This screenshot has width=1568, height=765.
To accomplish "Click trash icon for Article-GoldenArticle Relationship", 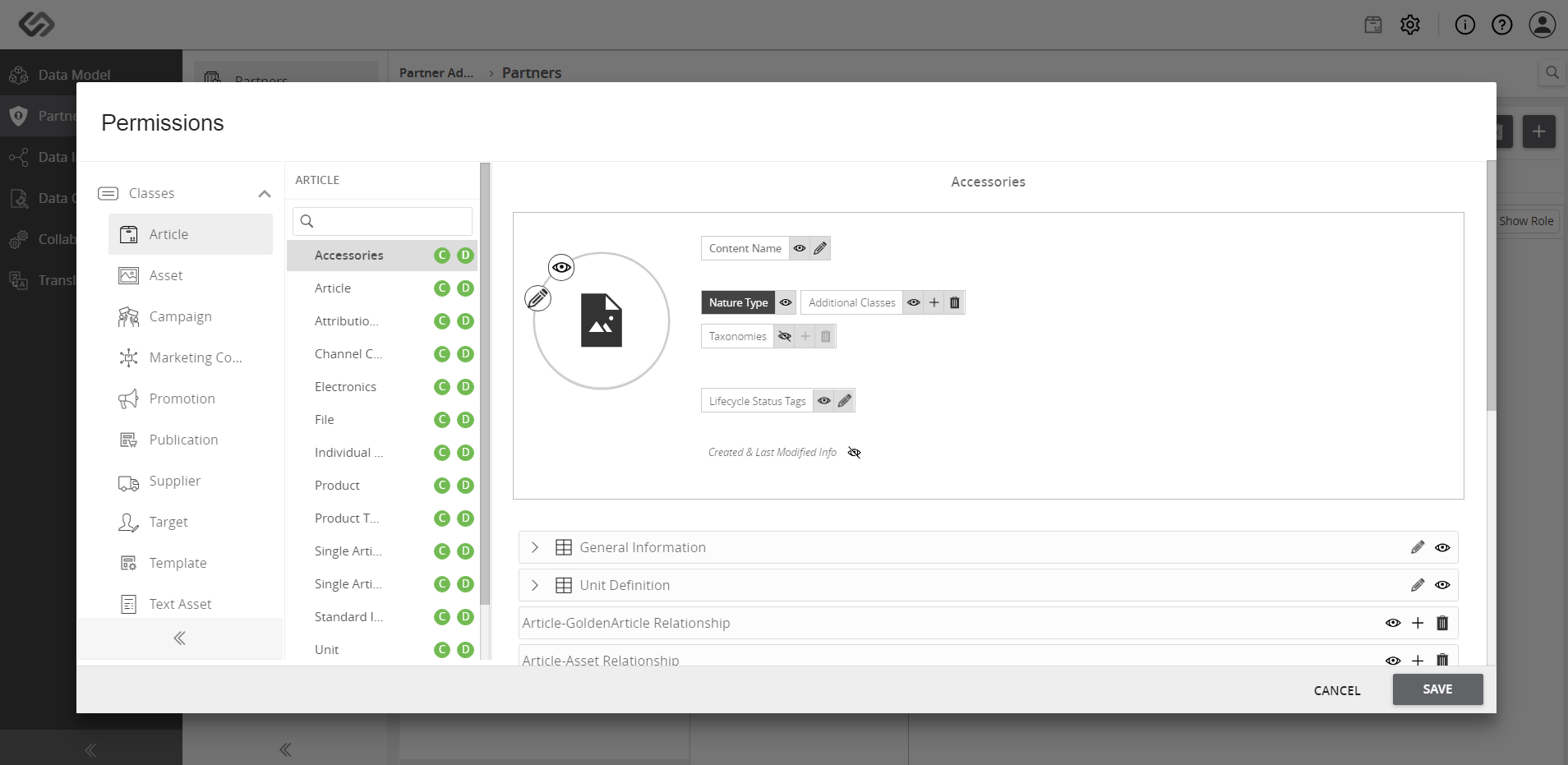I will point(1442,623).
